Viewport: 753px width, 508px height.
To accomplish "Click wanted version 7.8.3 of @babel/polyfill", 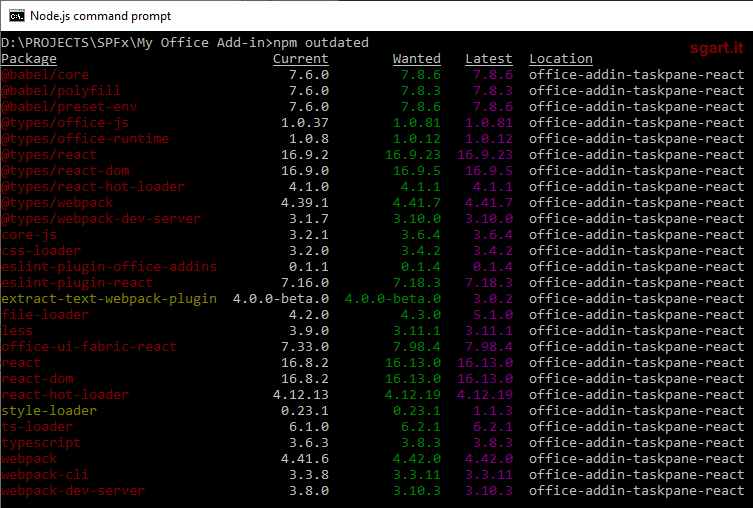I will (x=421, y=91).
